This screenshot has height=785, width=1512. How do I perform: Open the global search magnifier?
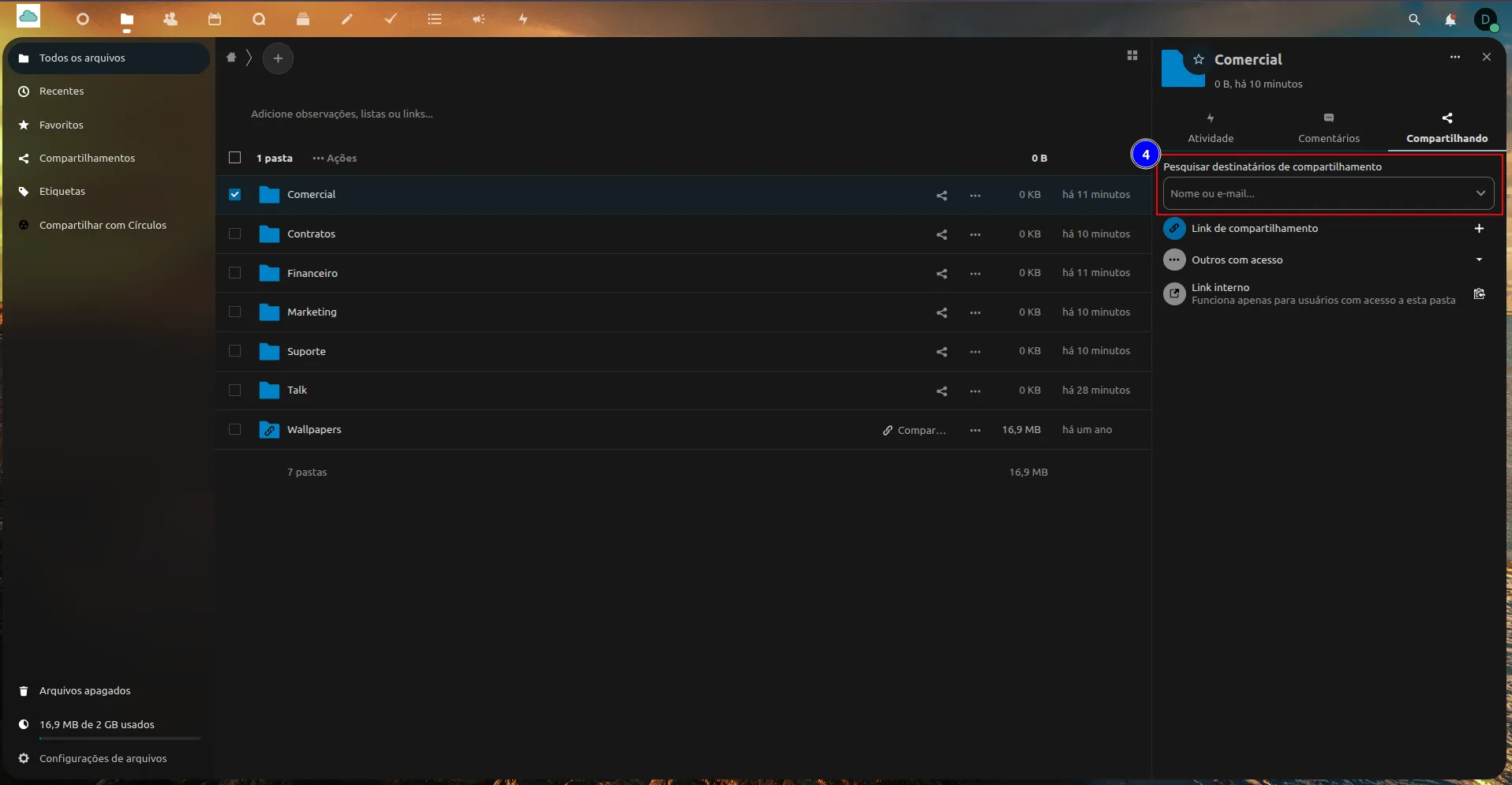pyautogui.click(x=1414, y=20)
